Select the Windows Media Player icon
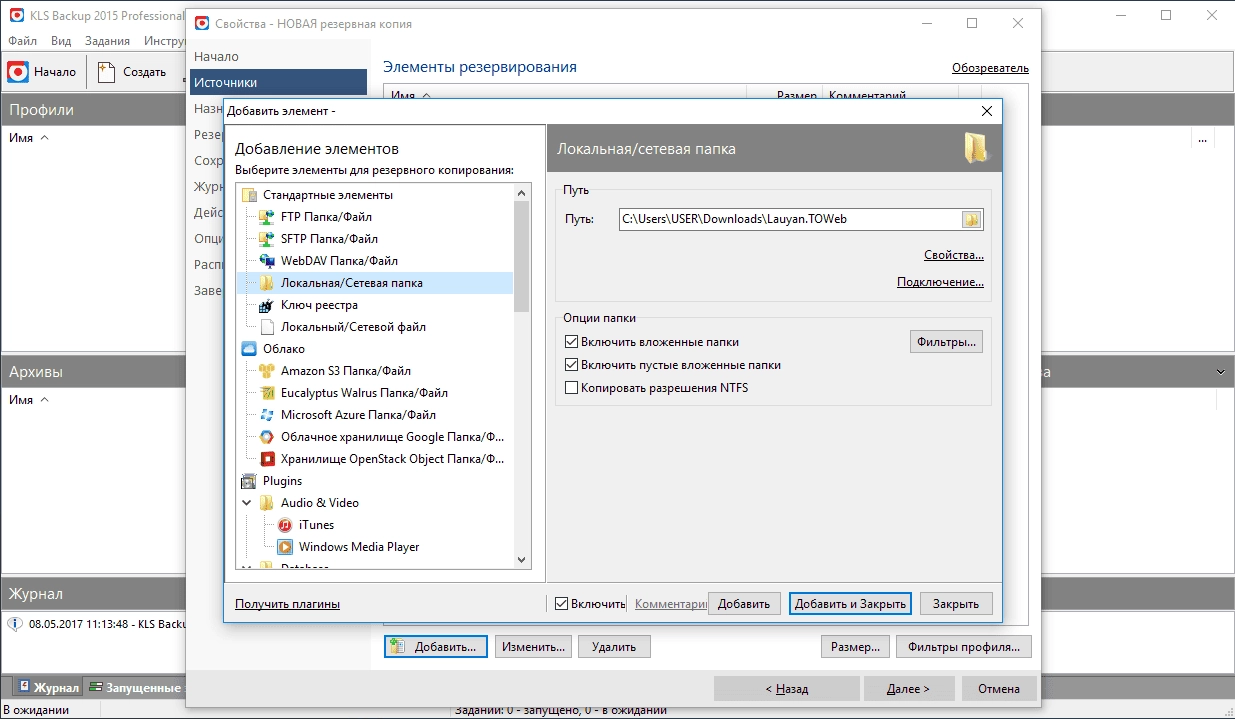The image size is (1235, 719). 284,547
